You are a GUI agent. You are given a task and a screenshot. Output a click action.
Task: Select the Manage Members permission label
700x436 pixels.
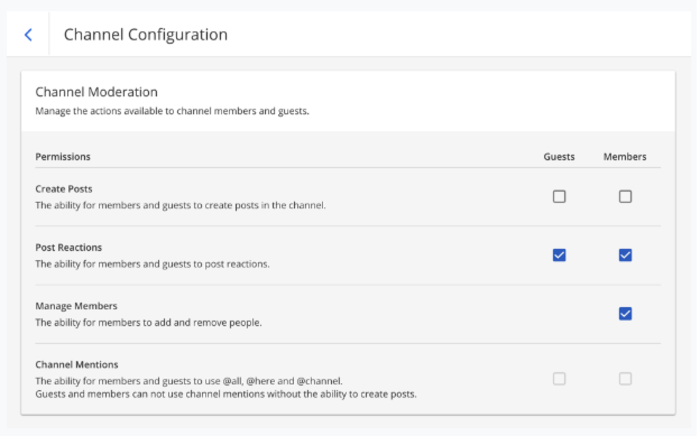[x=76, y=306]
